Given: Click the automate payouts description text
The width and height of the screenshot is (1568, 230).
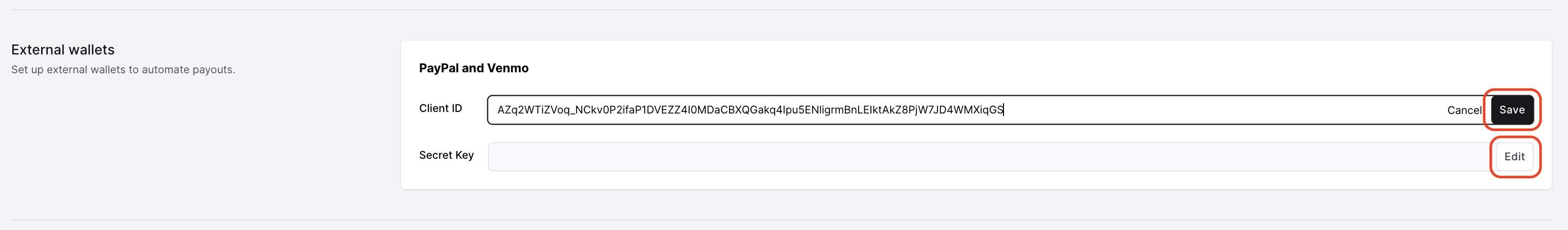Looking at the screenshot, I should click(123, 70).
